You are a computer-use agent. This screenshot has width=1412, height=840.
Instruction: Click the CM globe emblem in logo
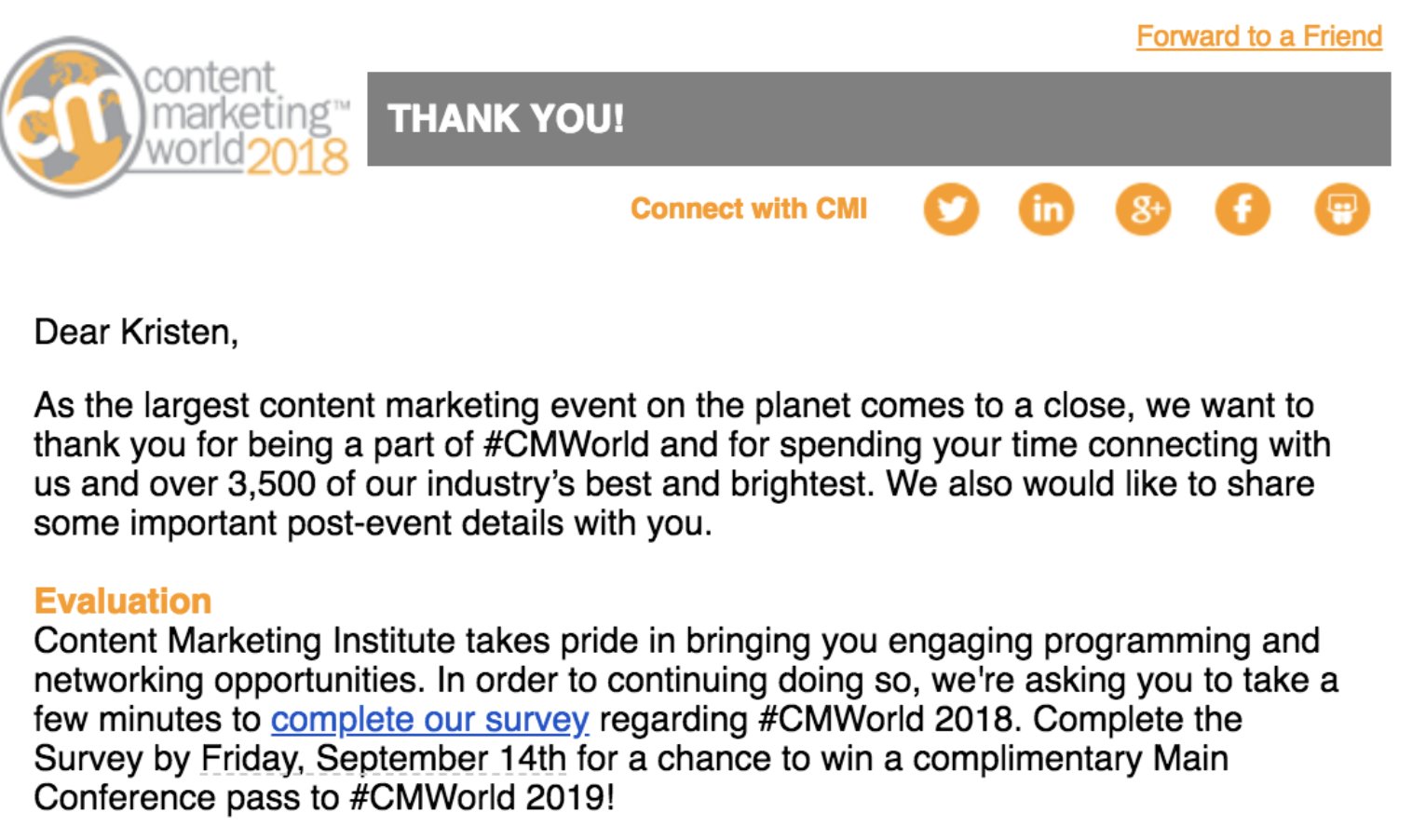(70, 117)
